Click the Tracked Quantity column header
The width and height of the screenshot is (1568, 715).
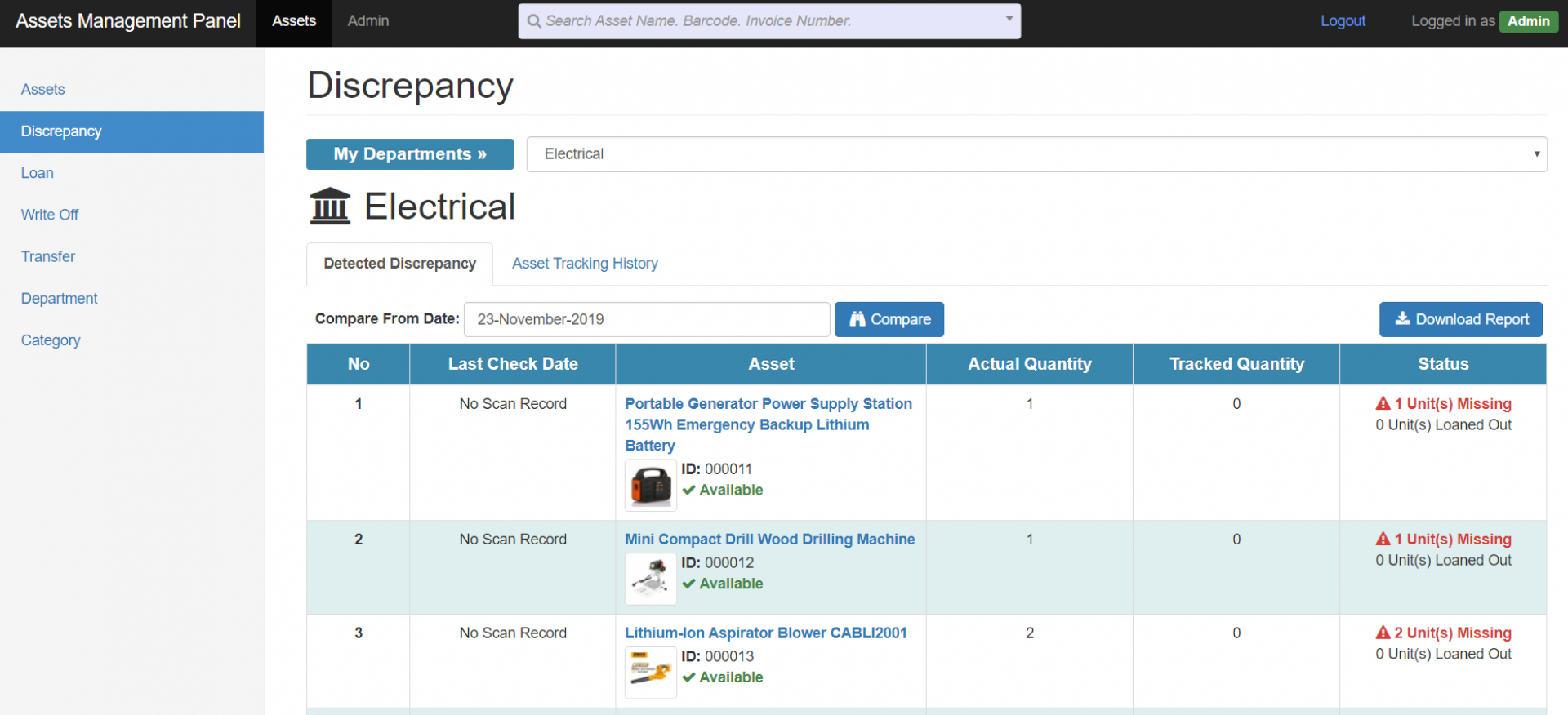pos(1236,364)
